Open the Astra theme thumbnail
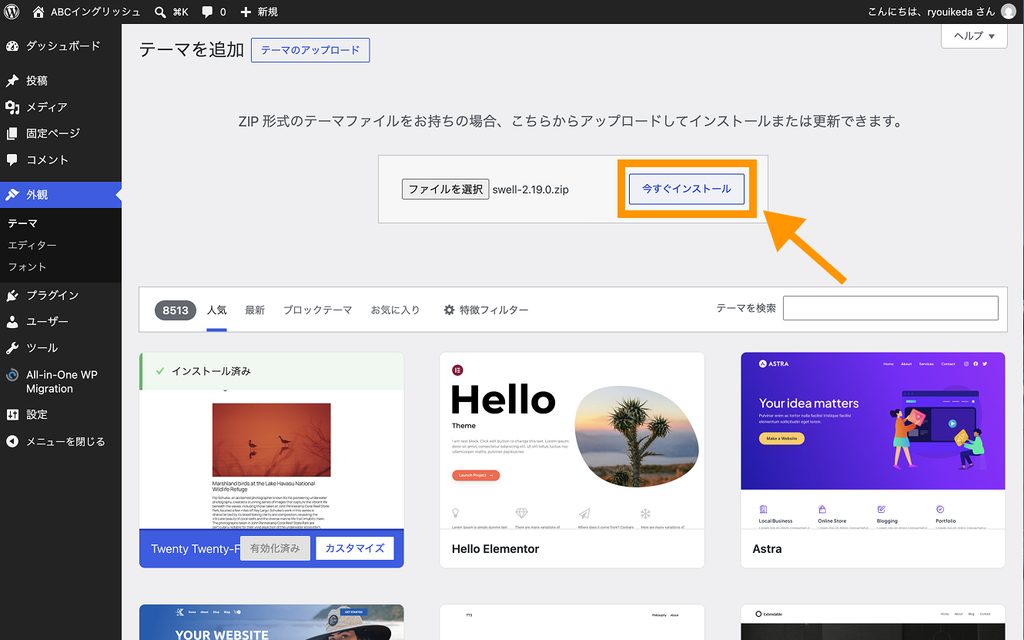The height and width of the screenshot is (640, 1024). [872, 441]
